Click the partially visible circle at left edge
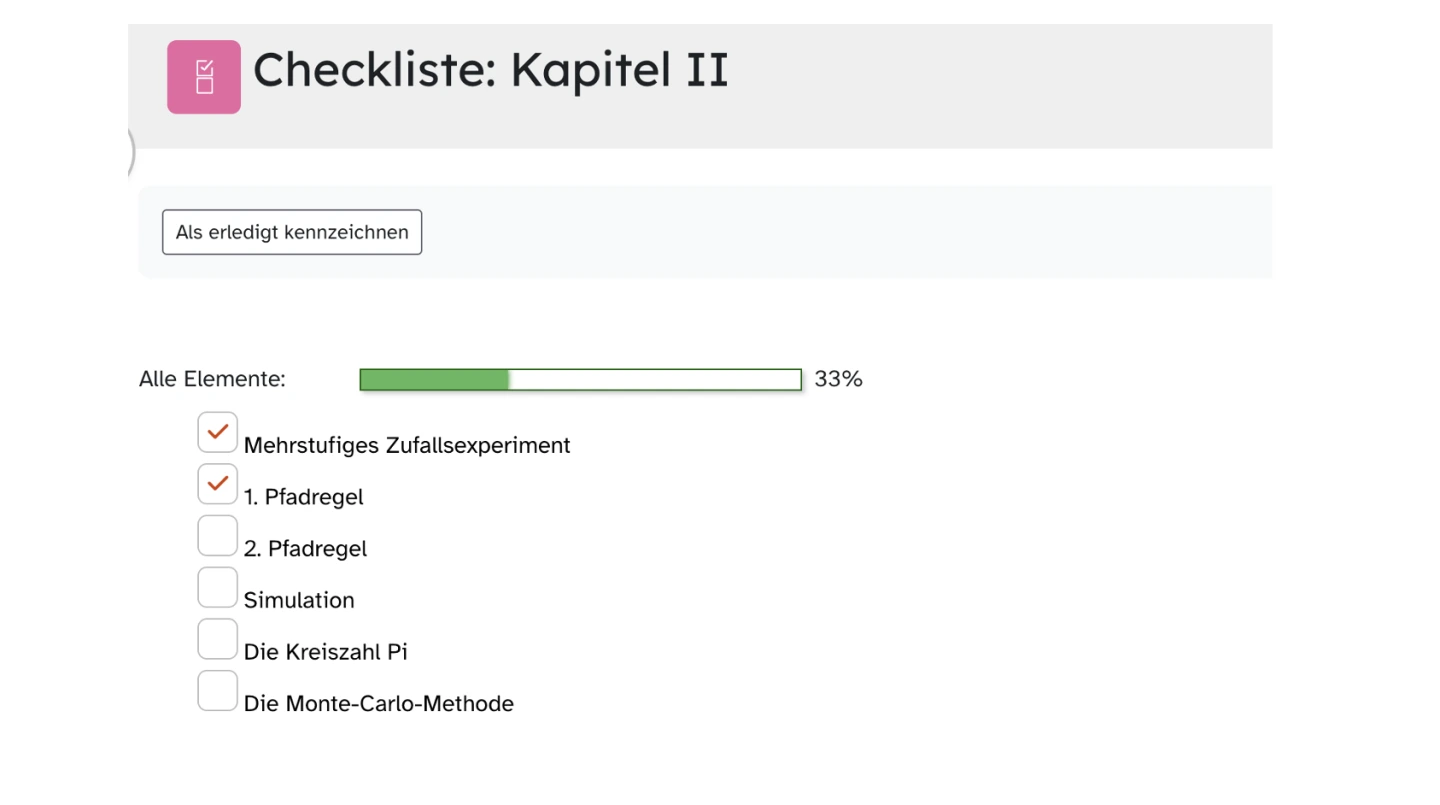This screenshot has height=805, width=1440. click(131, 153)
